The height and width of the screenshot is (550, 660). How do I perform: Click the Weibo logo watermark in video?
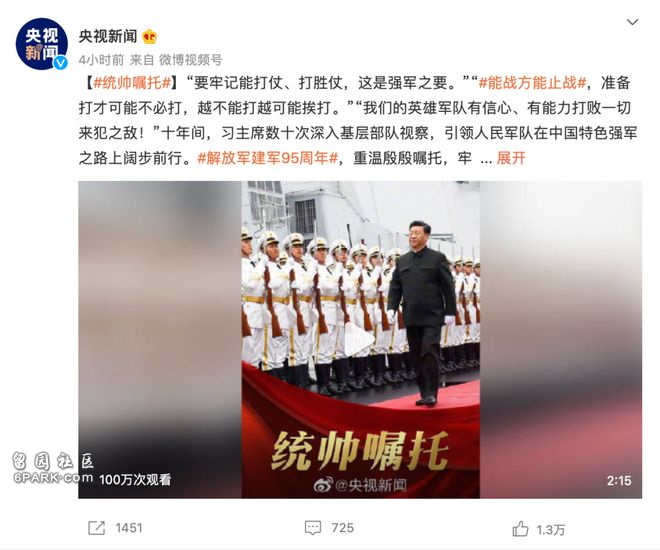(x=323, y=485)
